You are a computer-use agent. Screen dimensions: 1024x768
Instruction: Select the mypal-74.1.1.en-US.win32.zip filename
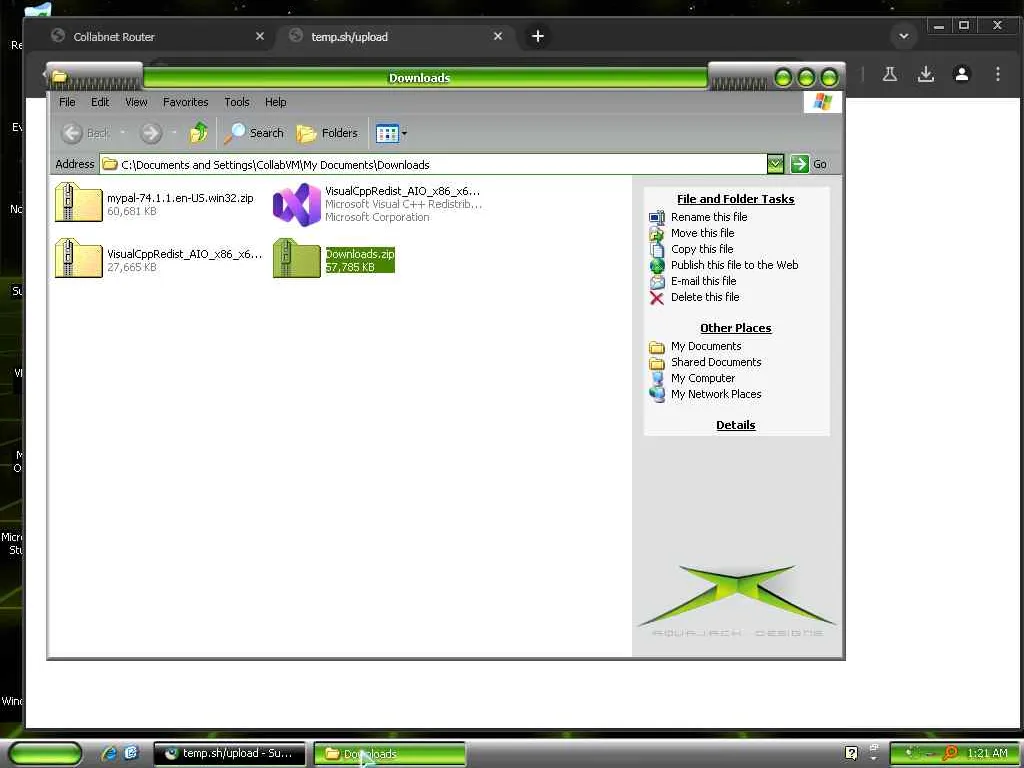click(180, 198)
